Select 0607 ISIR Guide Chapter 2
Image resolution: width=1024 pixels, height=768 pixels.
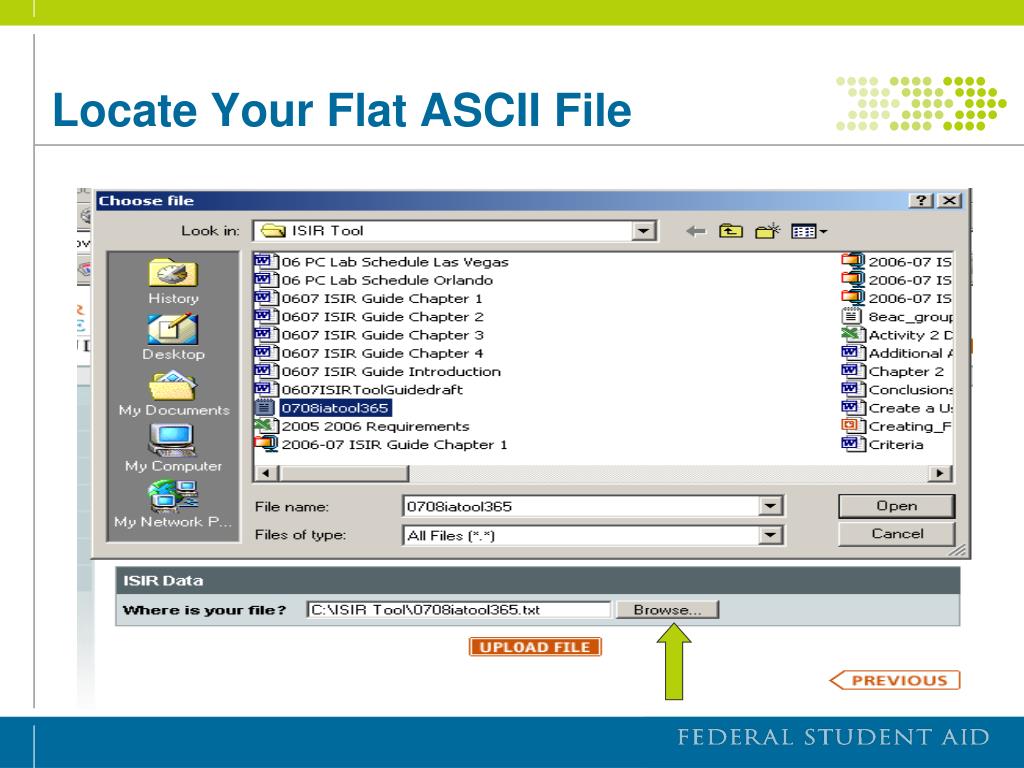369,317
